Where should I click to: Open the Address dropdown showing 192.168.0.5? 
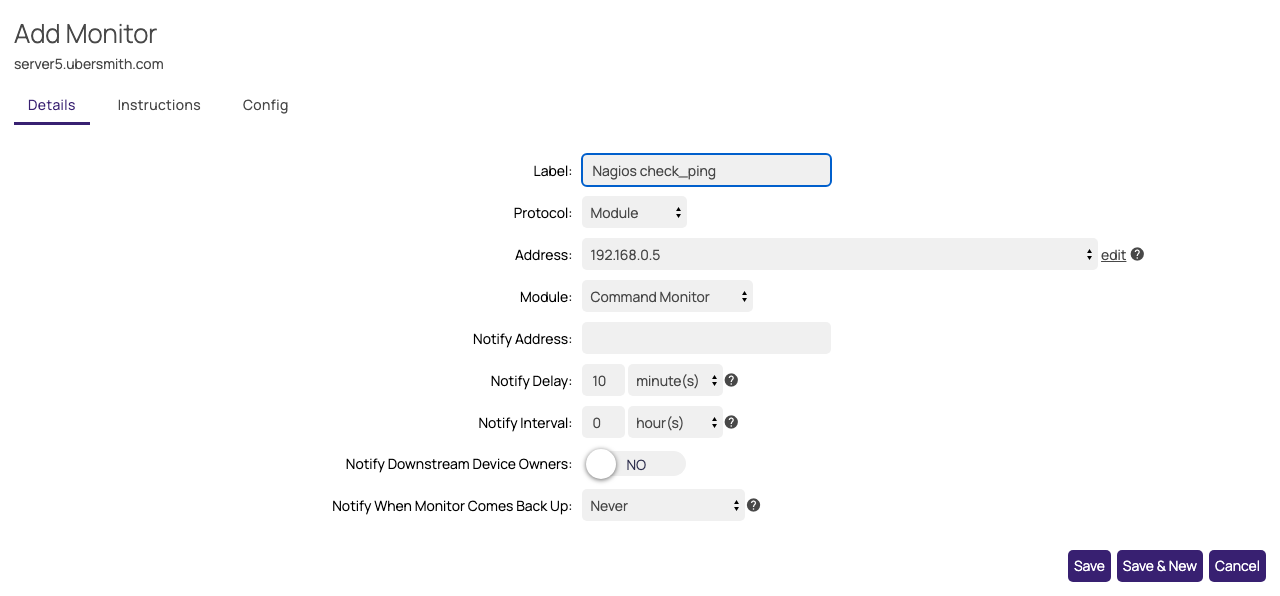[839, 254]
